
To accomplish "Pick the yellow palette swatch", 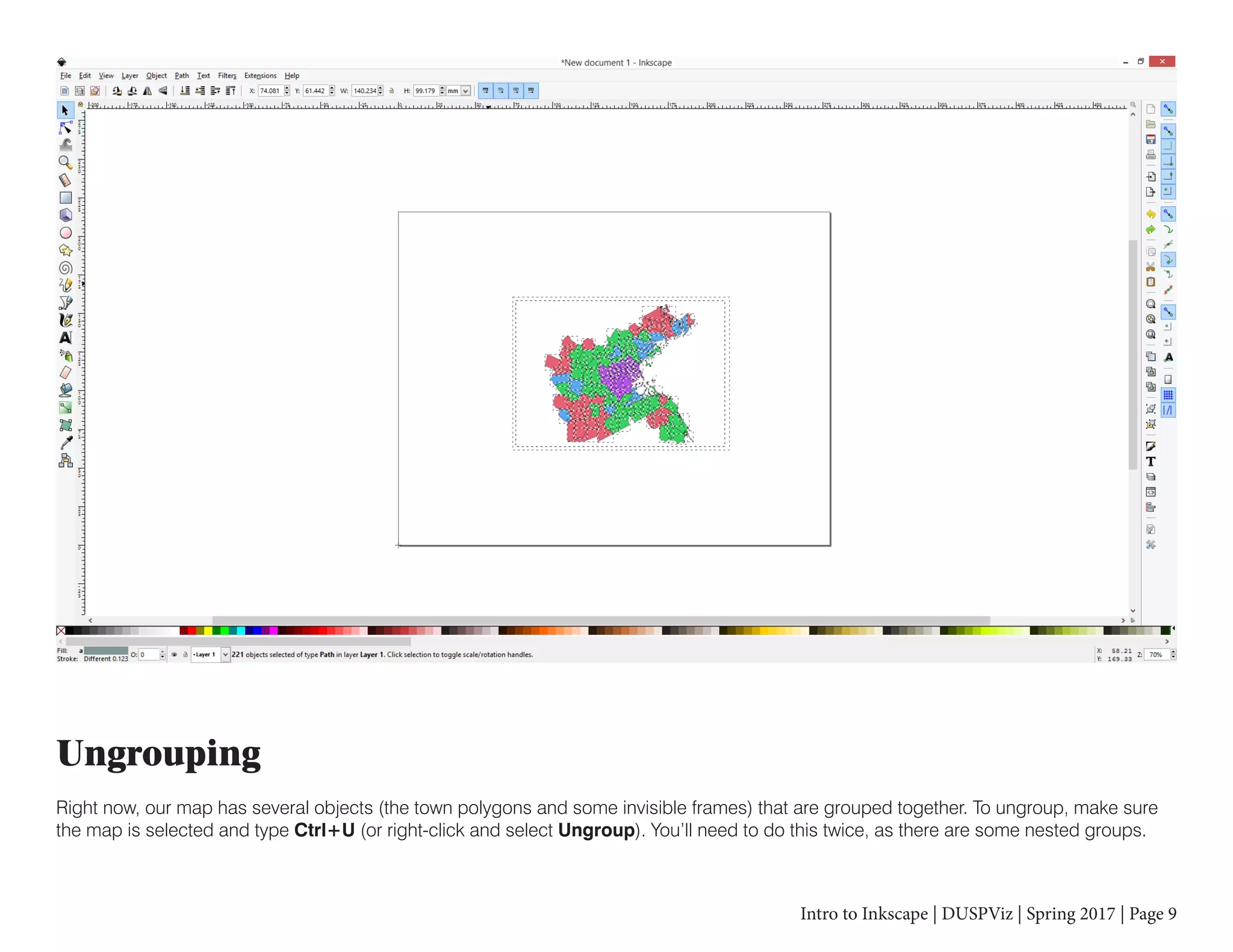I will [x=208, y=631].
